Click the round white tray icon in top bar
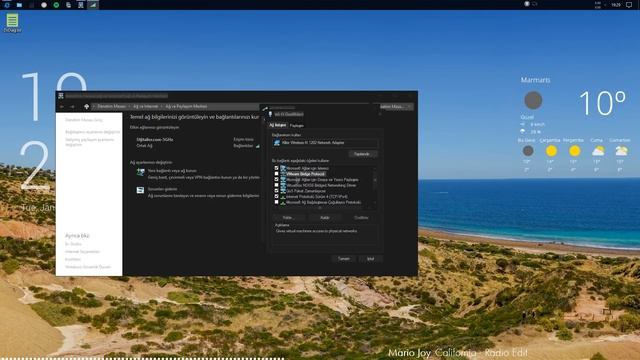 [x=527, y=4]
